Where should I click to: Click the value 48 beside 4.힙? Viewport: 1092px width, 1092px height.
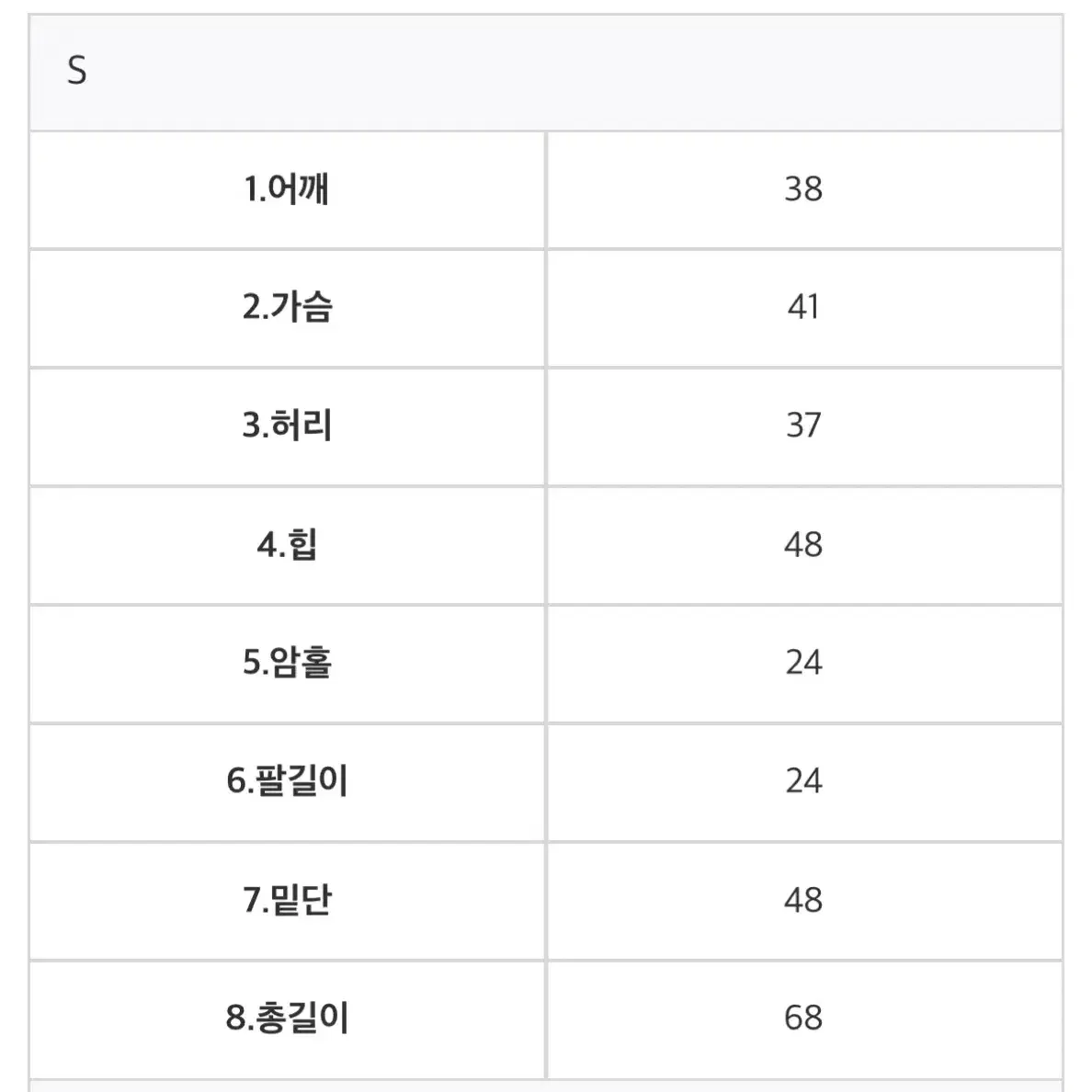(804, 545)
